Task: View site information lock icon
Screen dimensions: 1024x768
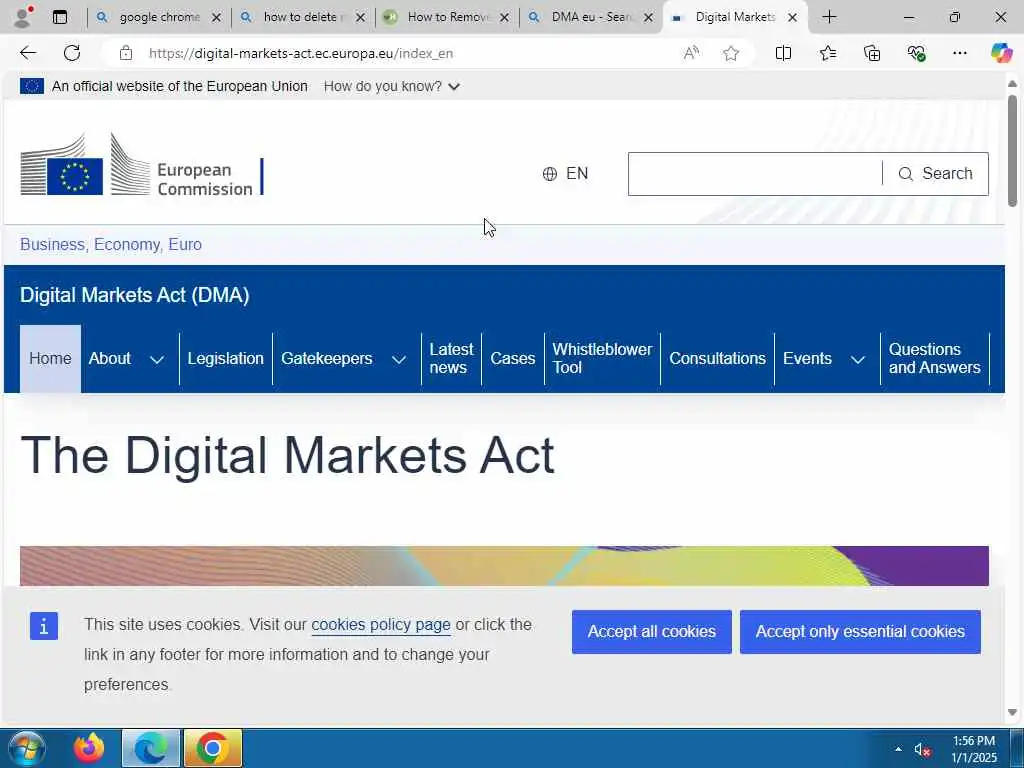Action: pyautogui.click(x=126, y=53)
